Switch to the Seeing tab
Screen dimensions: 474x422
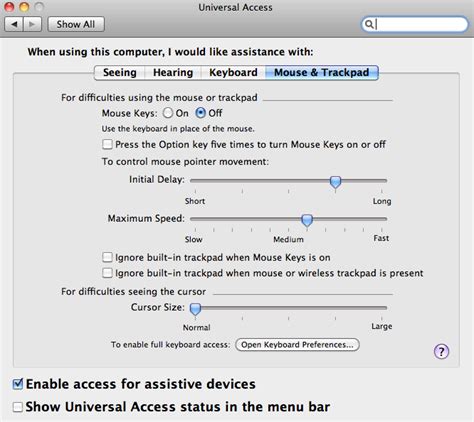point(120,73)
